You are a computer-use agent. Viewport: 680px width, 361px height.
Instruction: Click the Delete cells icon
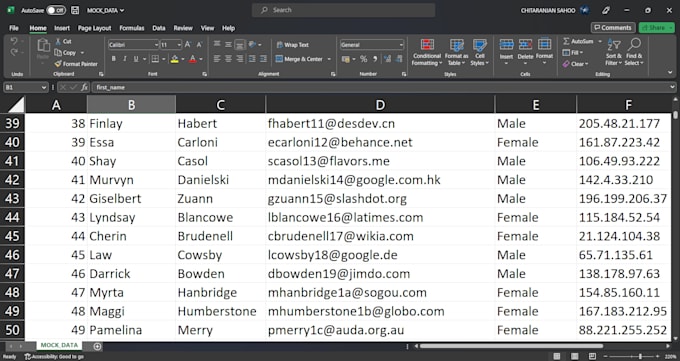click(x=525, y=45)
